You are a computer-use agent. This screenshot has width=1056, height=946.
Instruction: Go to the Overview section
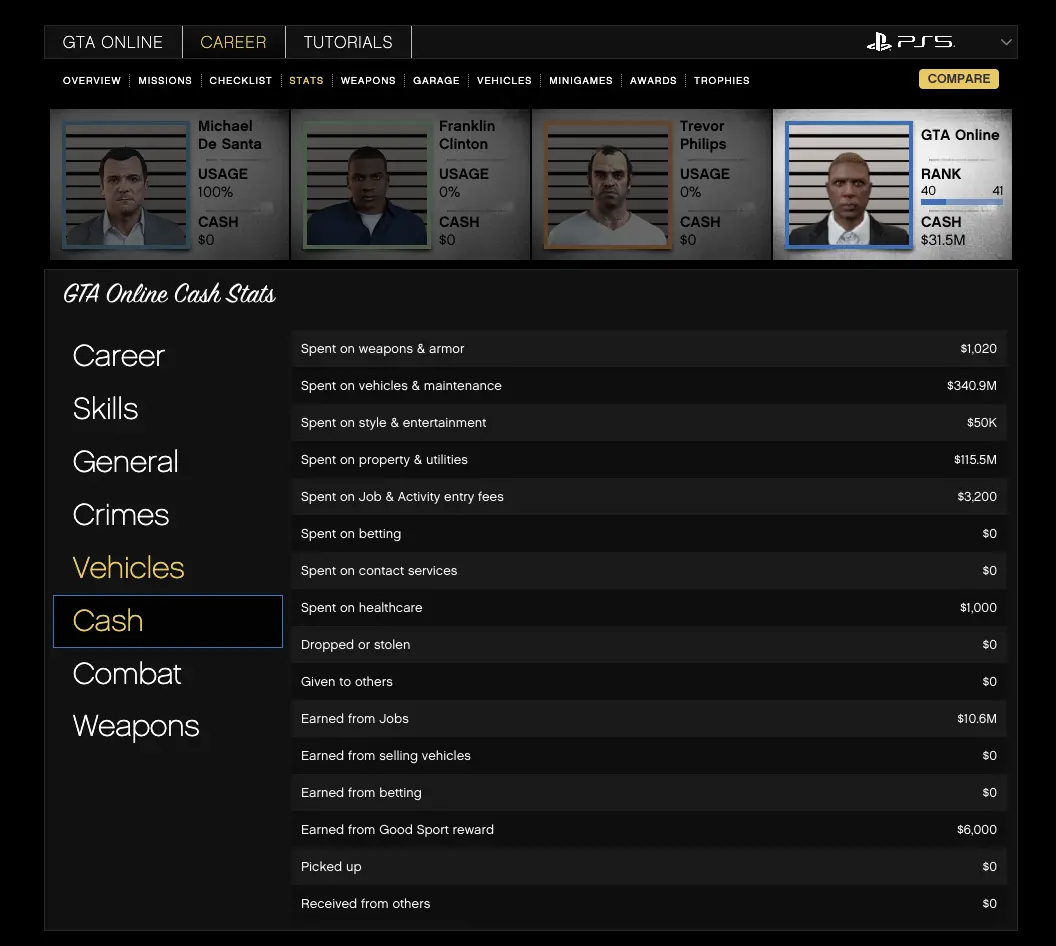92,80
